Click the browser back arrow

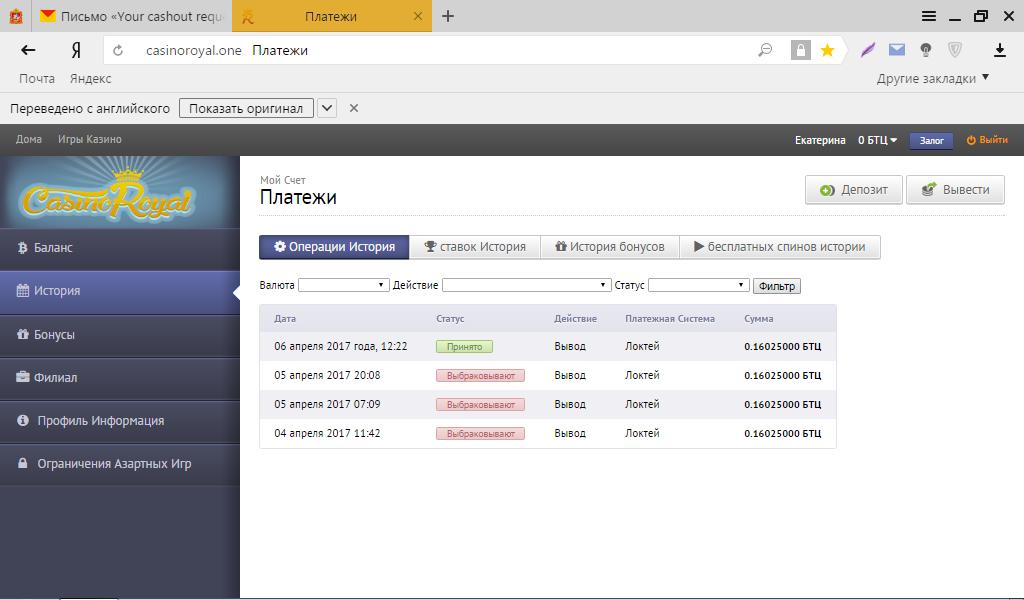pyautogui.click(x=28, y=50)
